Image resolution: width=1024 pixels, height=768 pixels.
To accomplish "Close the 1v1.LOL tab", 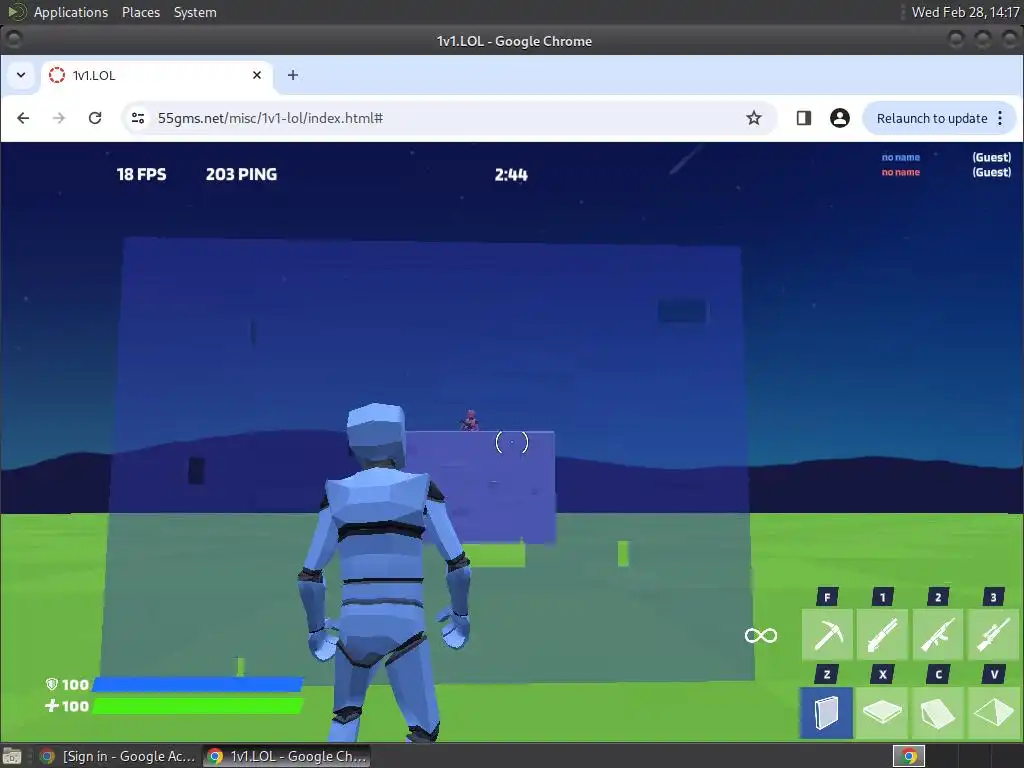I will tap(257, 75).
